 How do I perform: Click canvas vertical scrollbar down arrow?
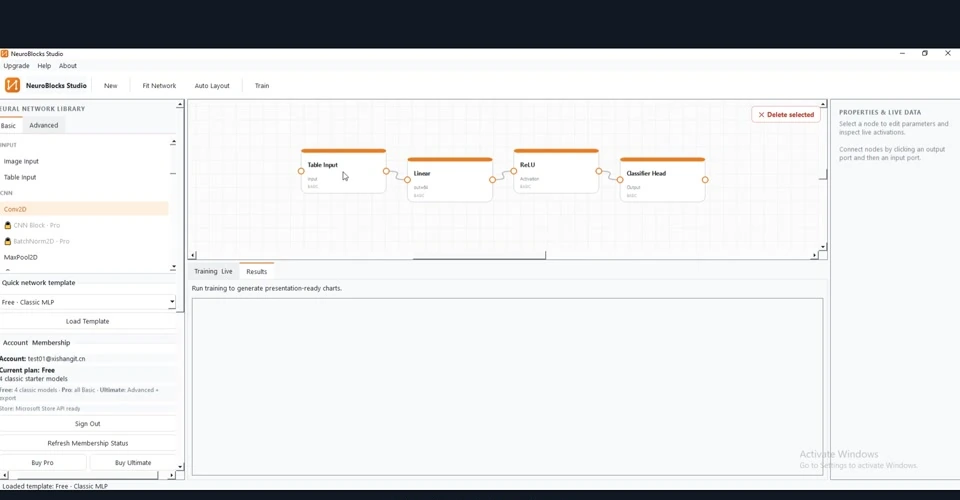tap(823, 247)
